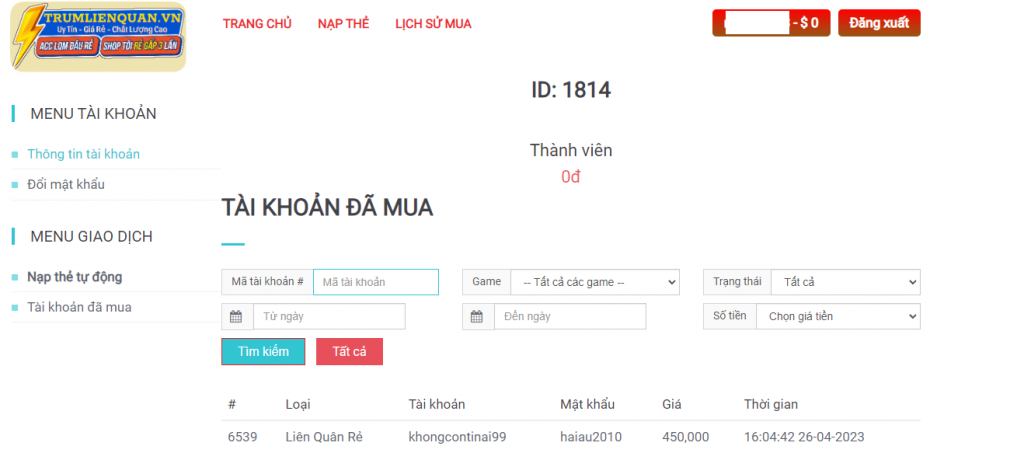Image resolution: width=1024 pixels, height=467 pixels.
Task: Select Tài khoản đã mua sidebar link
Action: coord(79,307)
